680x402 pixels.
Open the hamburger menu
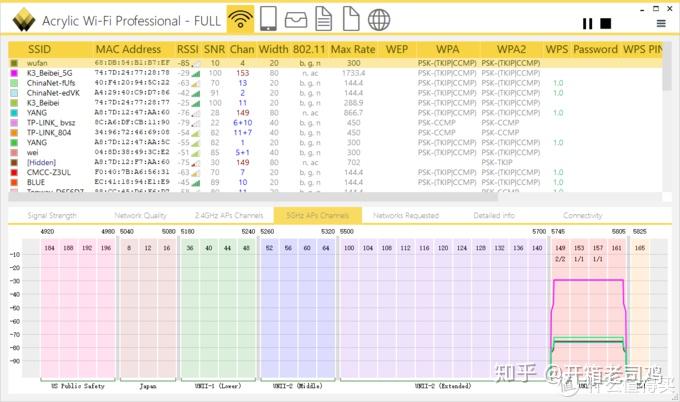coord(661,23)
